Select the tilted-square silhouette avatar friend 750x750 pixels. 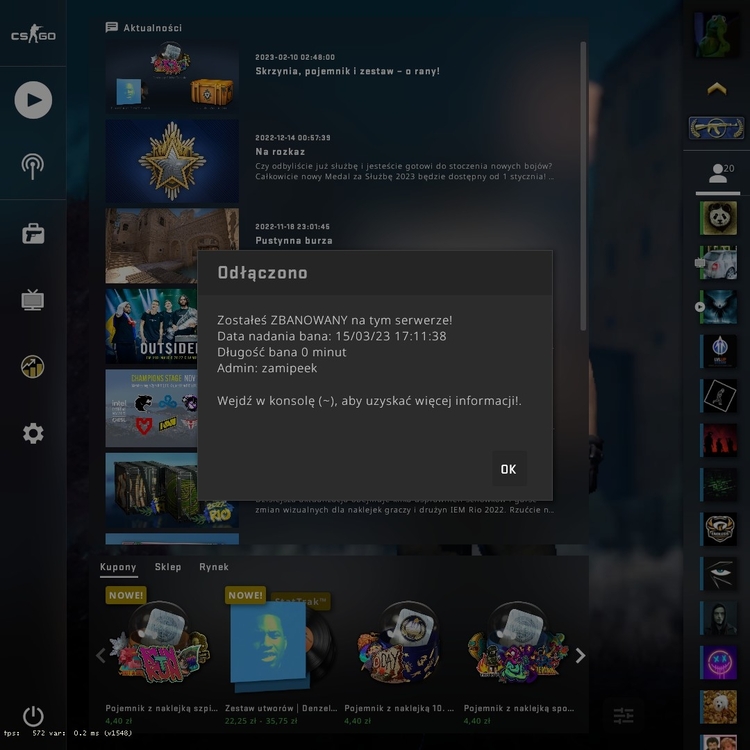point(718,396)
